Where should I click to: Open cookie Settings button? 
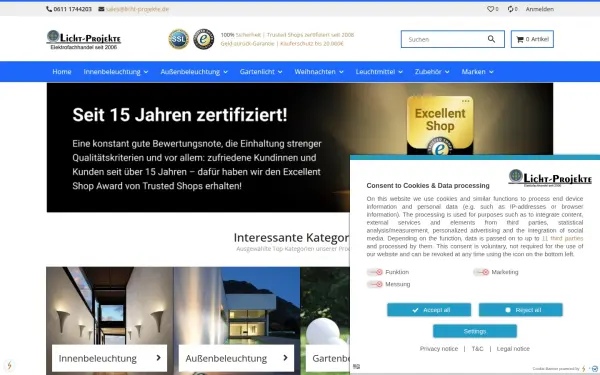(475, 331)
